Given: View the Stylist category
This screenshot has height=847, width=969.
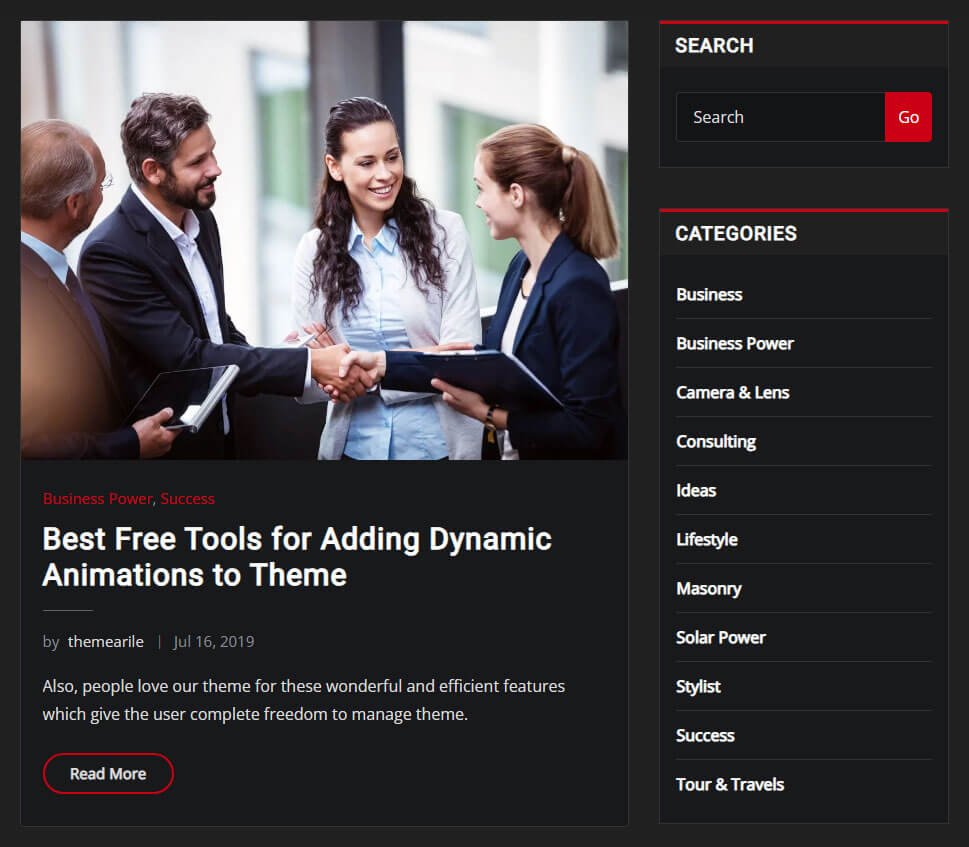Looking at the screenshot, I should pos(698,686).
